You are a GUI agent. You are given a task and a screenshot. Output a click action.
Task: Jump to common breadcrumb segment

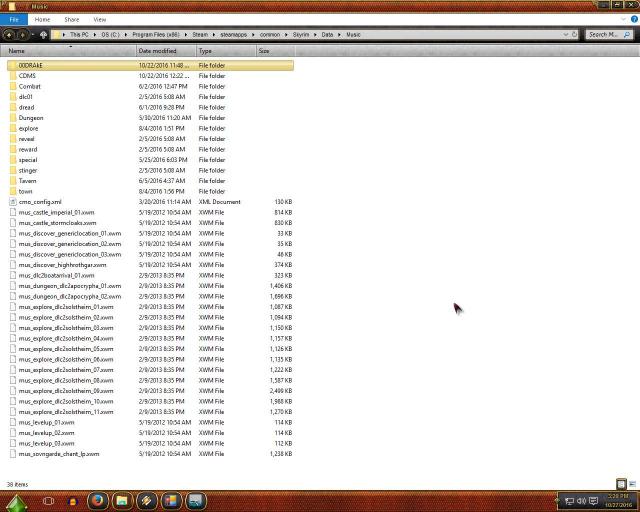[270, 35]
